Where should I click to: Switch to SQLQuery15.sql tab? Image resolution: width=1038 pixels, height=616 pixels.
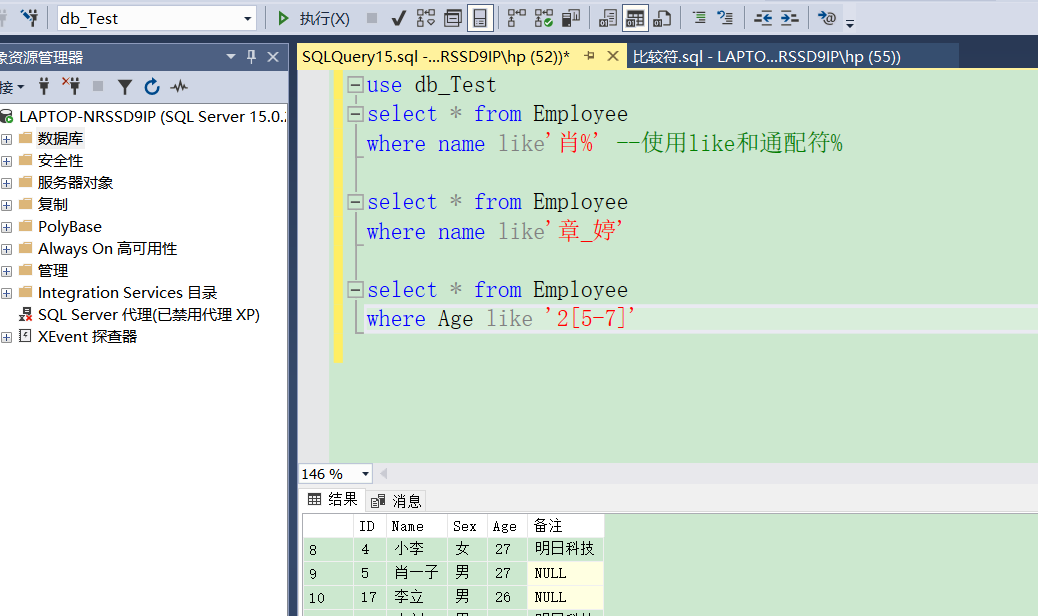coord(436,56)
